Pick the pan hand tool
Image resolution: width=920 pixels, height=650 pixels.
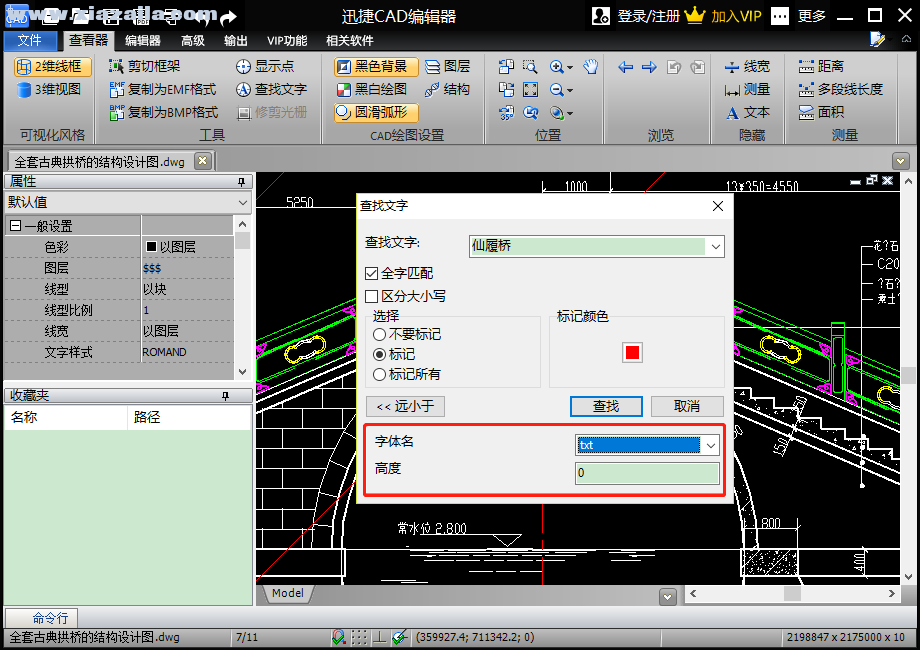[591, 66]
